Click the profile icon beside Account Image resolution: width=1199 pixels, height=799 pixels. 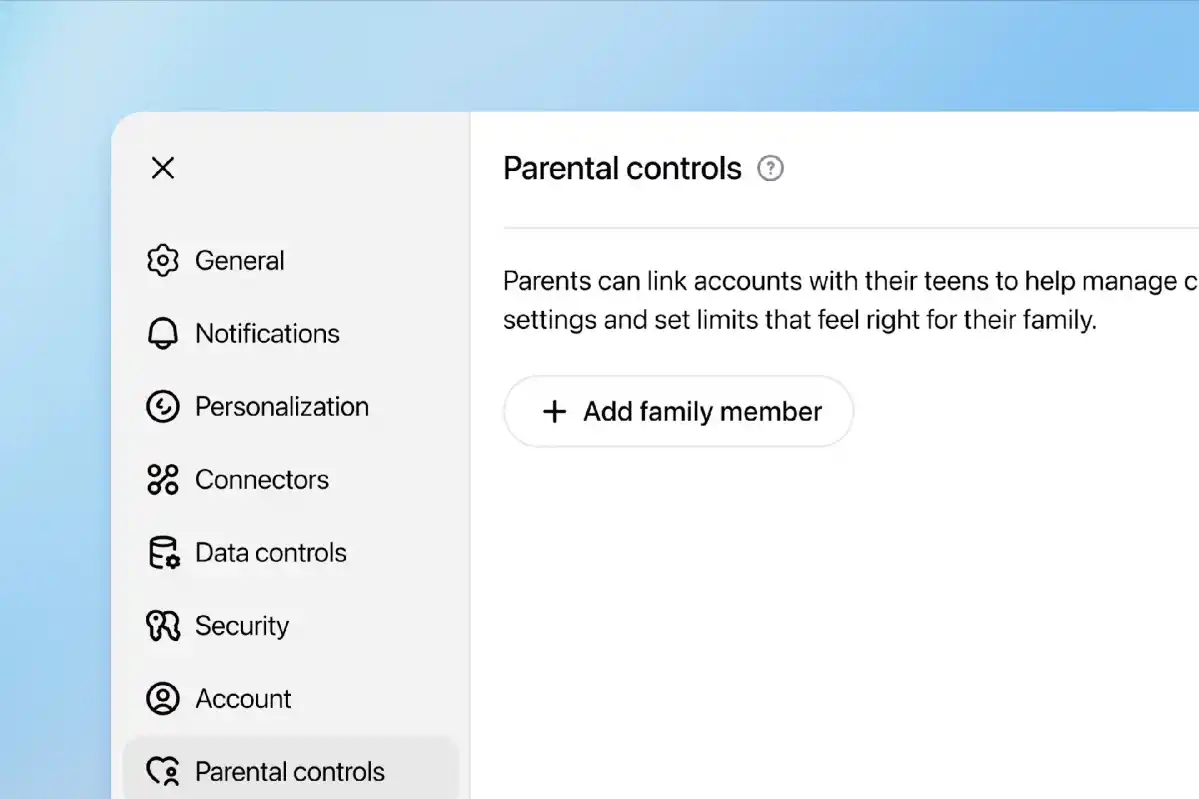pyautogui.click(x=162, y=698)
